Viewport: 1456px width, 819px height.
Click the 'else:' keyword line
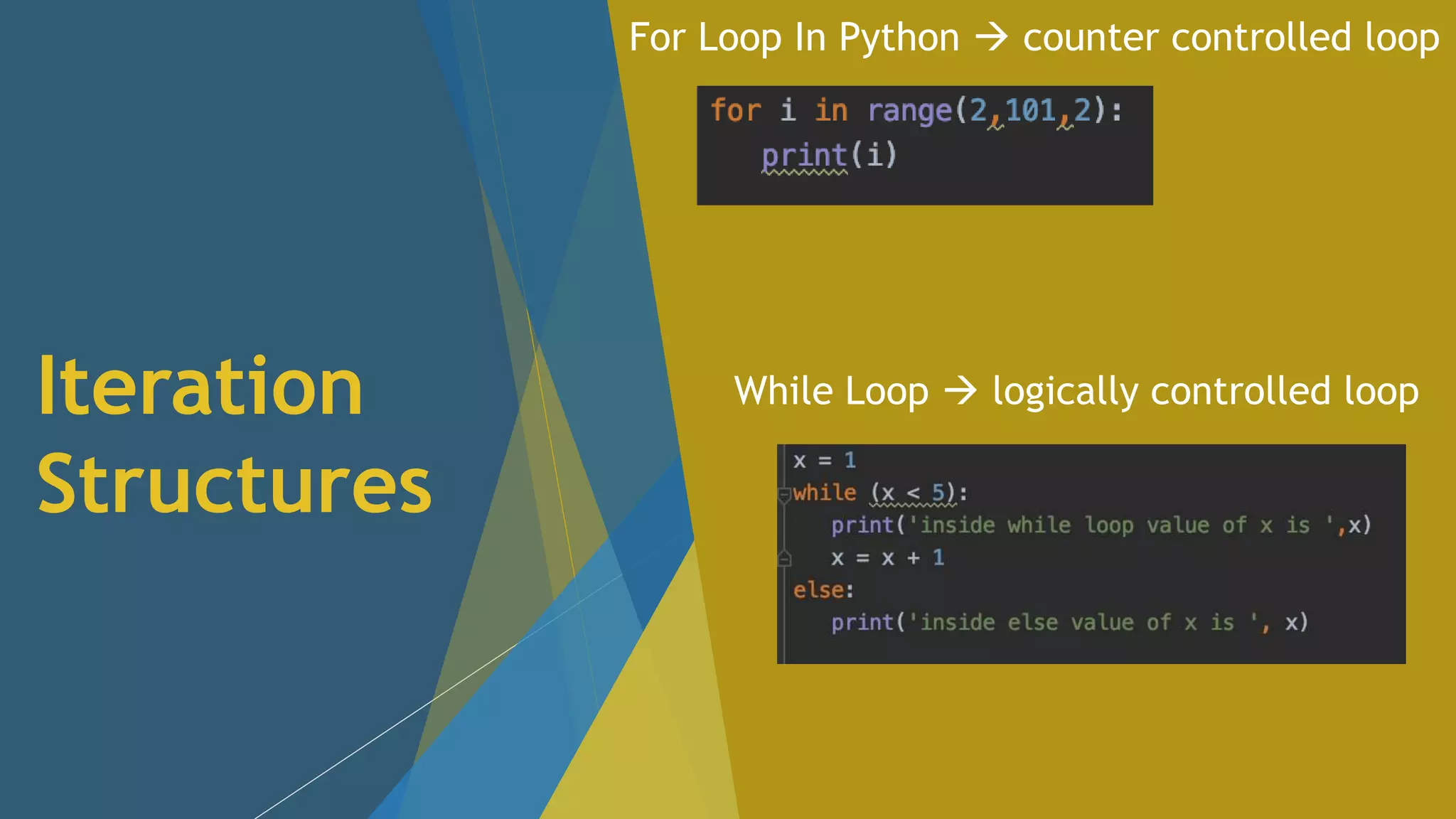(x=823, y=590)
